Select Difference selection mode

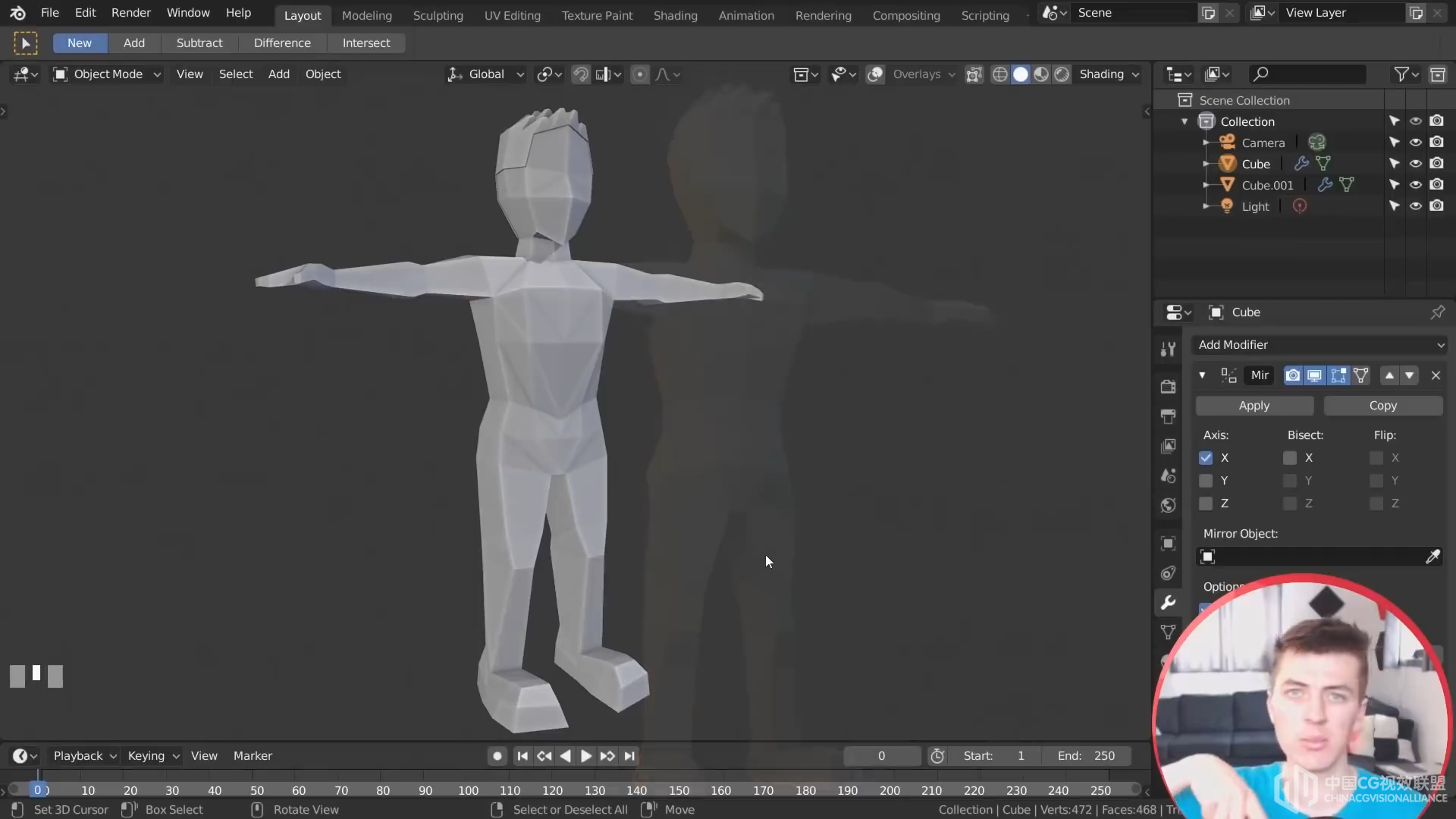[x=282, y=43]
